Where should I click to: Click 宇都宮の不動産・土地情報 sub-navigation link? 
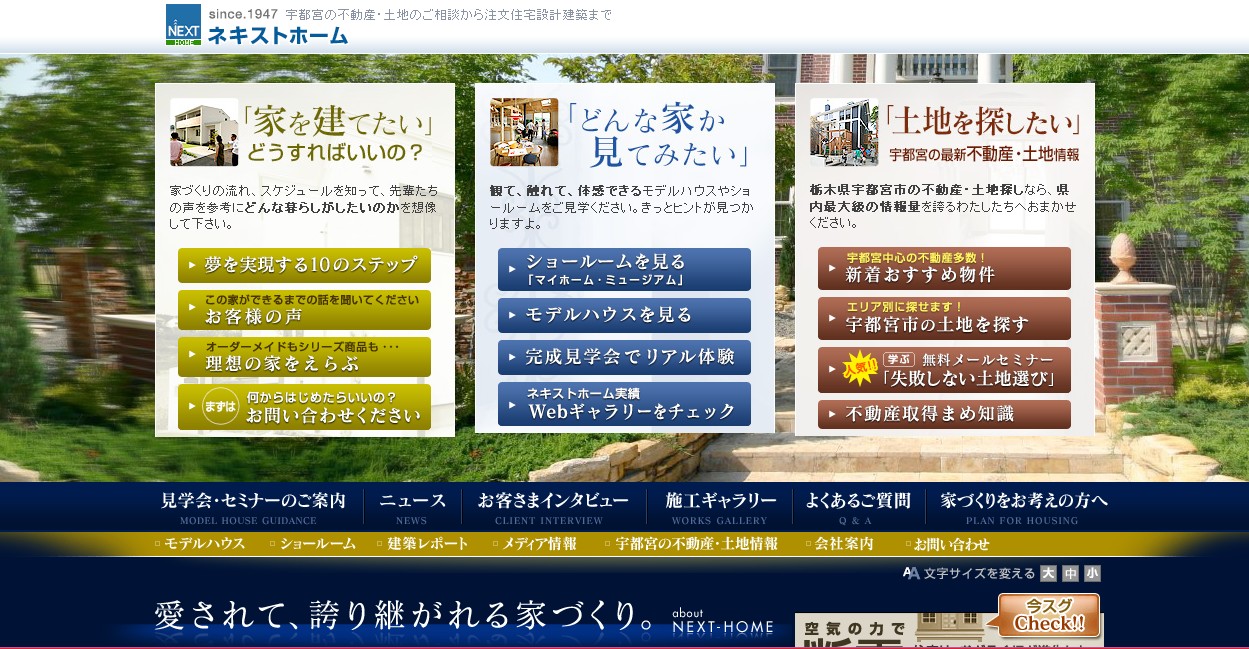click(695, 544)
